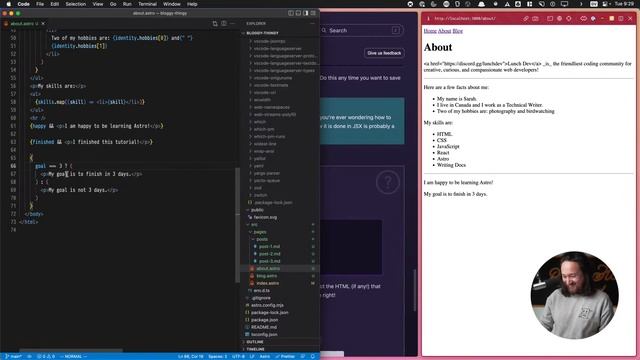Click the UTF-8 encoding in status bar
The height and width of the screenshot is (360, 640).
(238, 356)
